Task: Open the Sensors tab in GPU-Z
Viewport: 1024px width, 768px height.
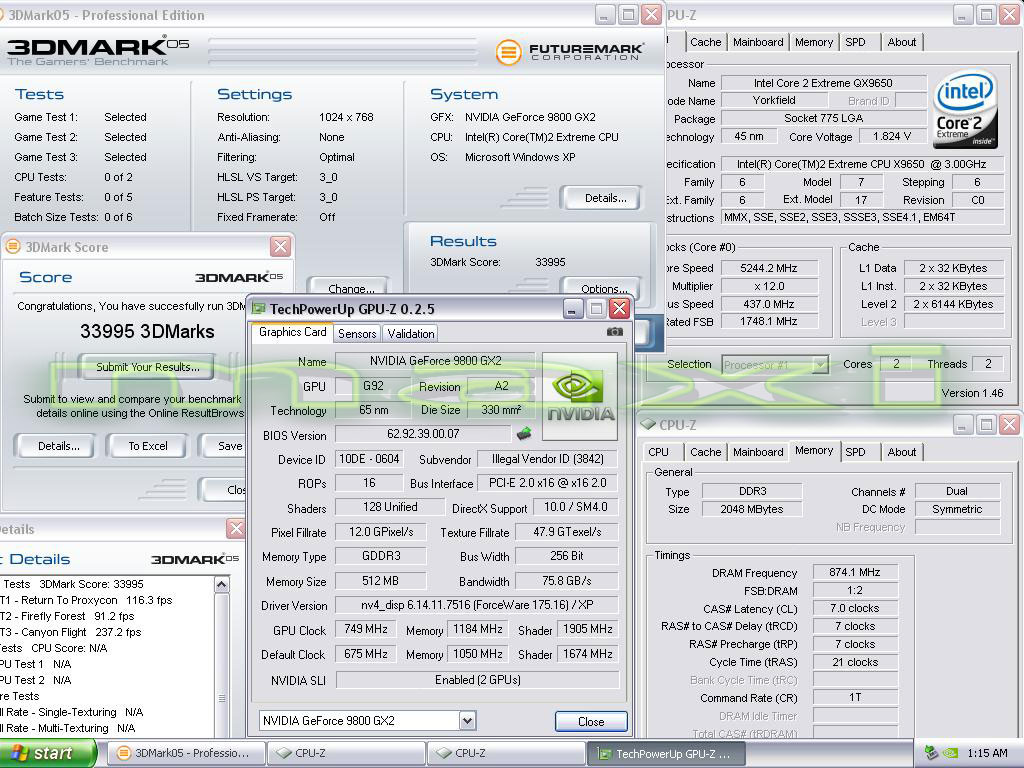Action: click(357, 333)
